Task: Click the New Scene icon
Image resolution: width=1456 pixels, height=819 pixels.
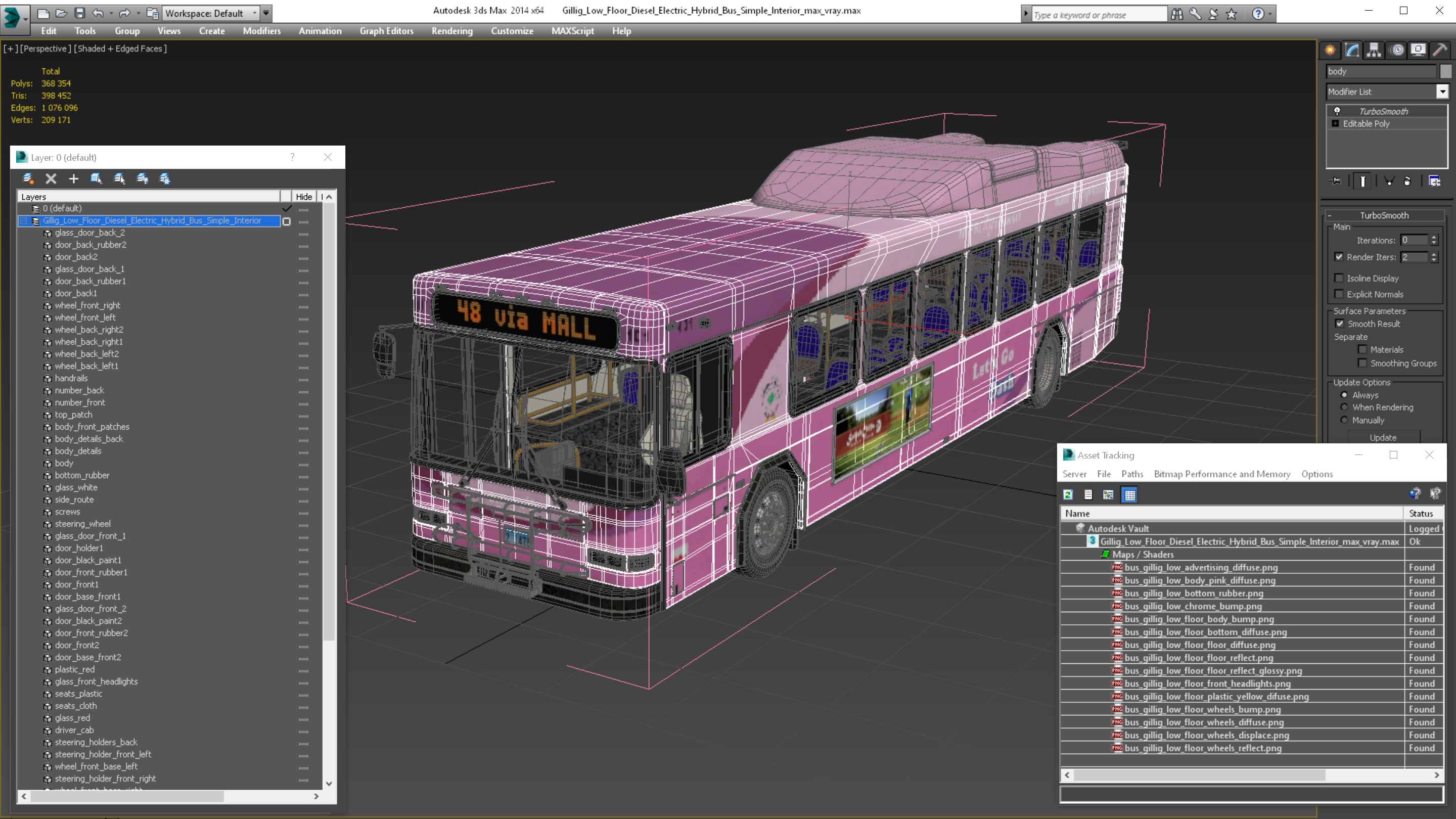Action: (x=43, y=13)
